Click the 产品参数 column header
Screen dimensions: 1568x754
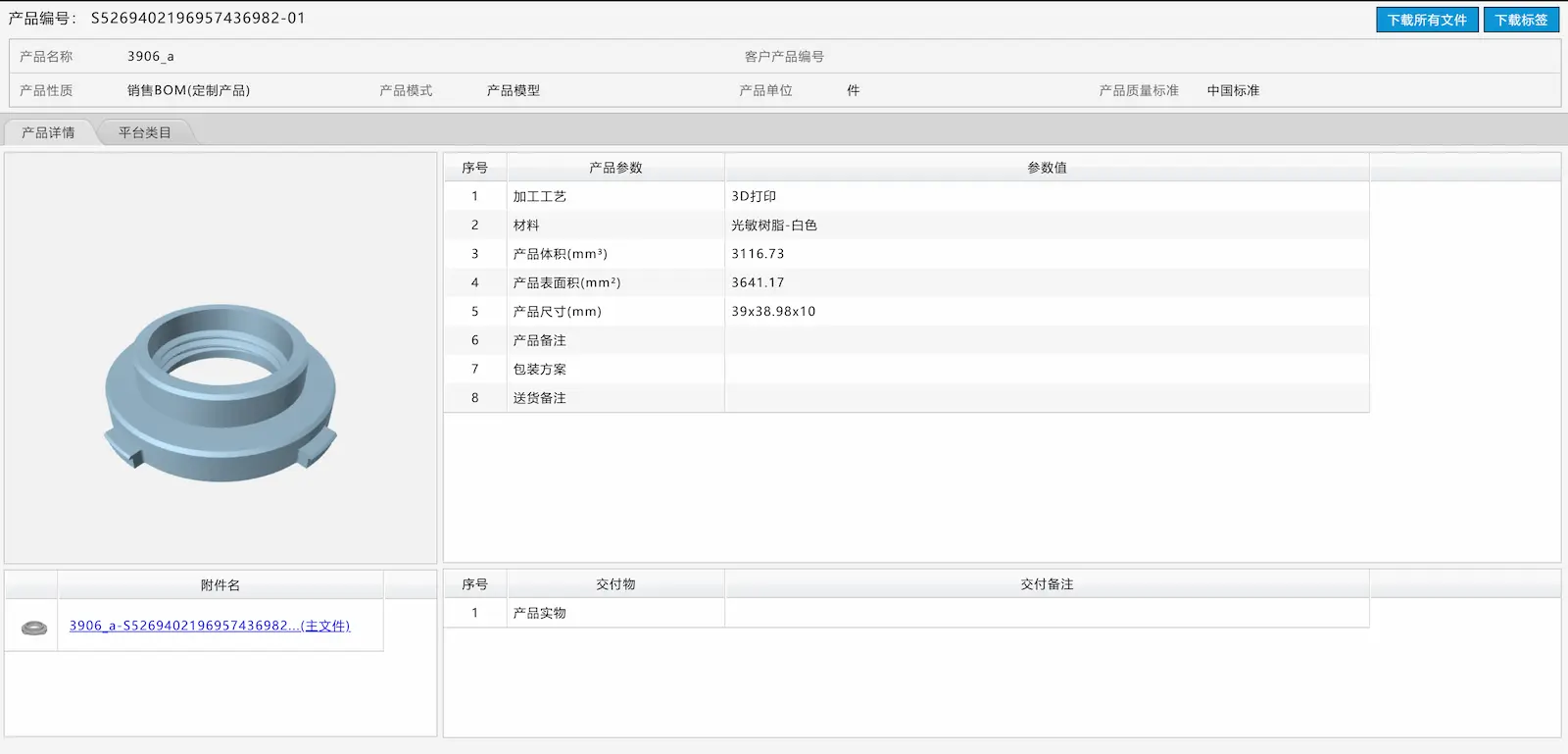coord(615,168)
